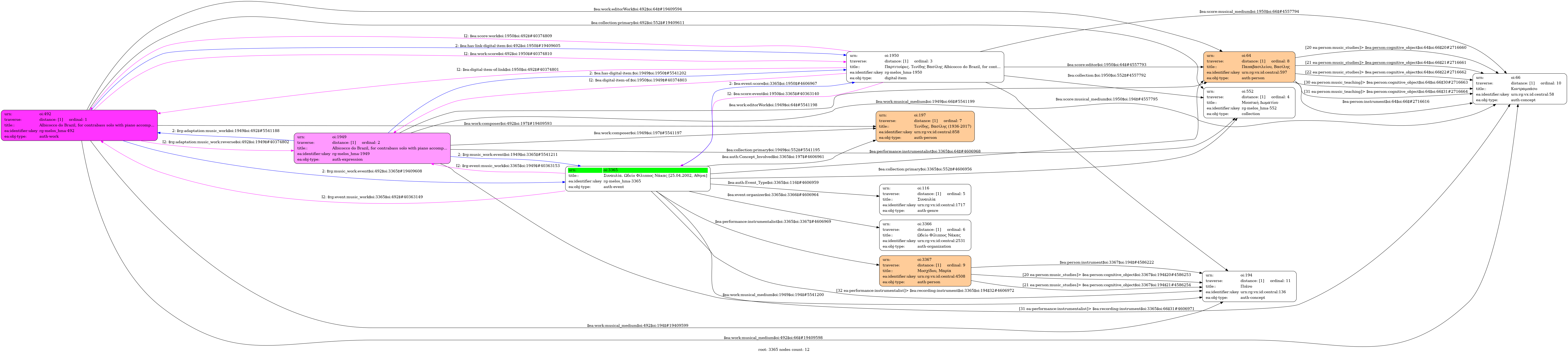The image size is (1568, 354).
Task: Select the oi:194 auth-concept node
Action: pos(1250,286)
